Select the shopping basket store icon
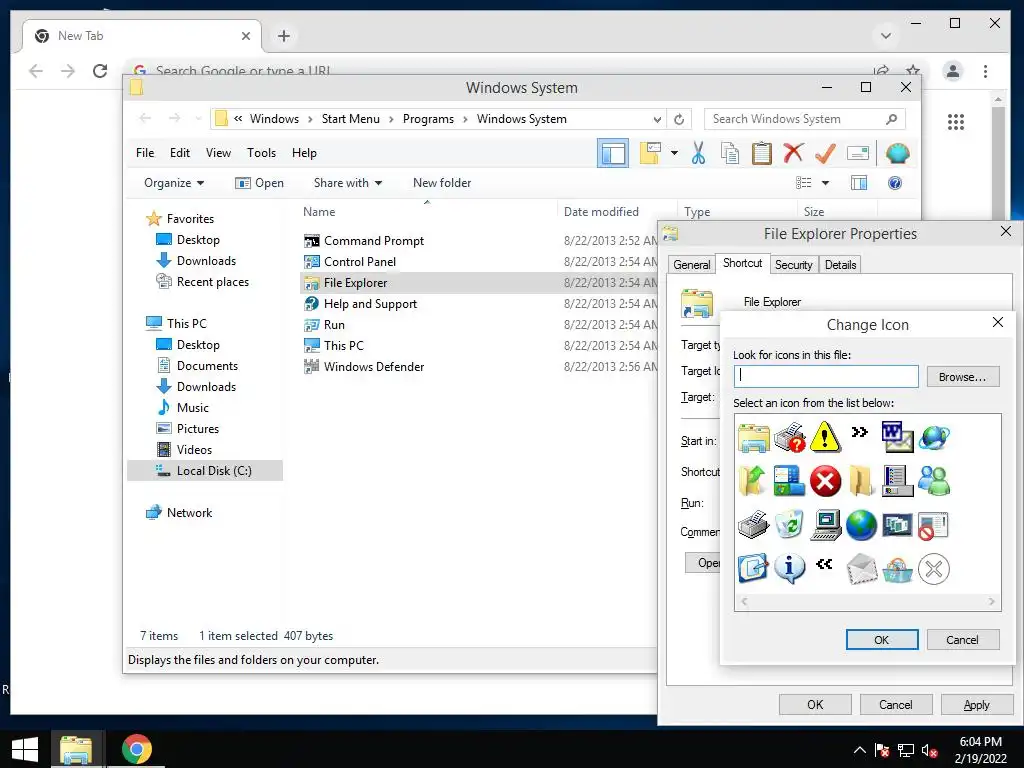 pyautogui.click(x=897, y=569)
